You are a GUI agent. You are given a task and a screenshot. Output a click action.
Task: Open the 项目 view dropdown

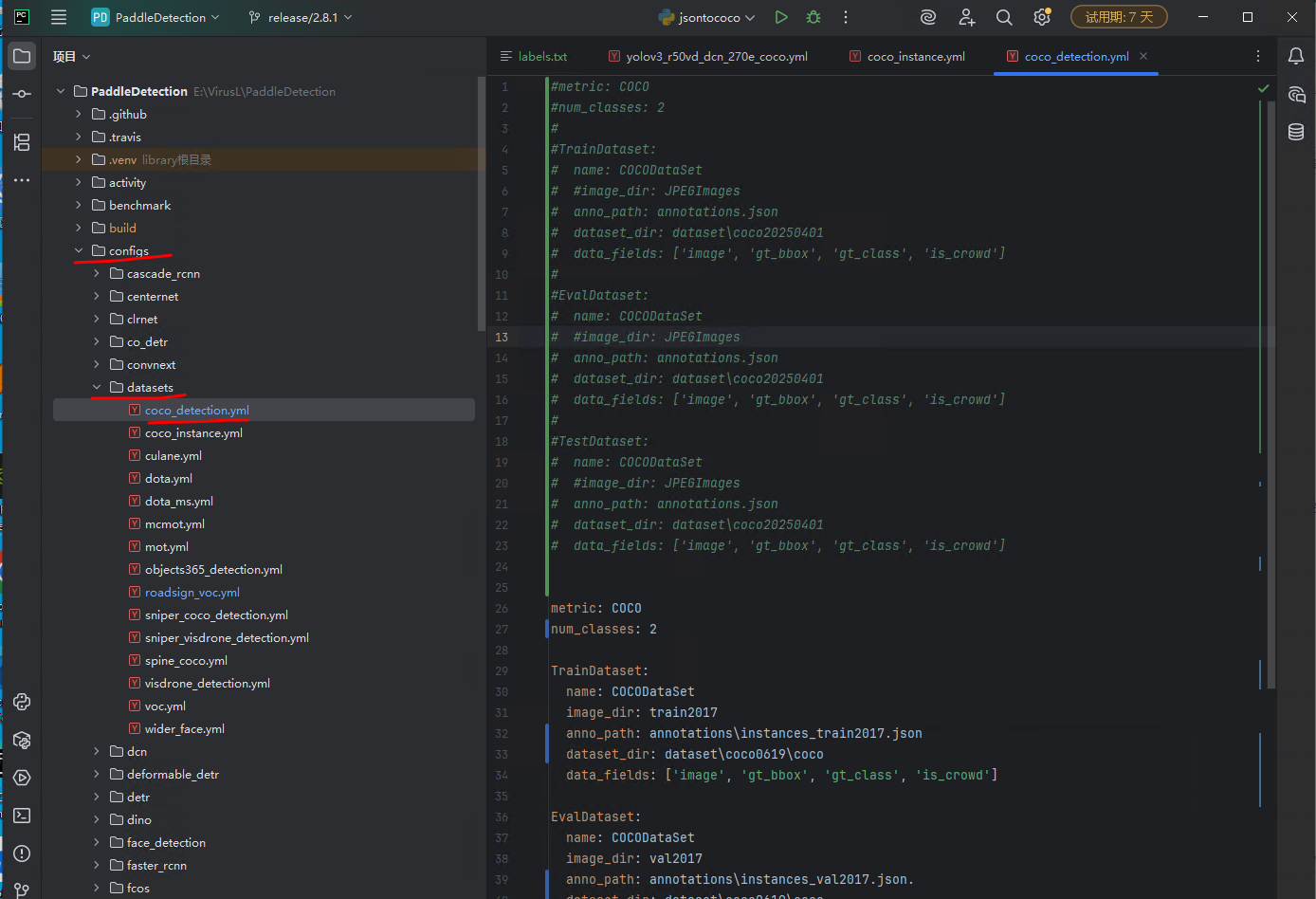[x=72, y=57]
